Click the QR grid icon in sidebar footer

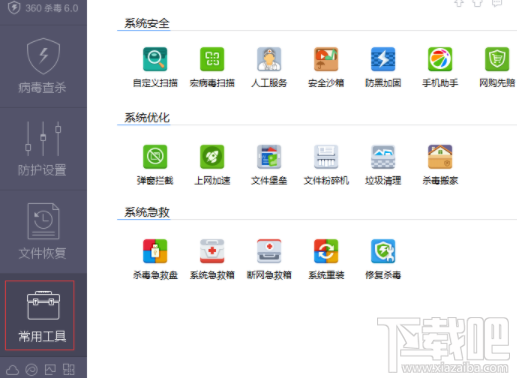[69, 370]
